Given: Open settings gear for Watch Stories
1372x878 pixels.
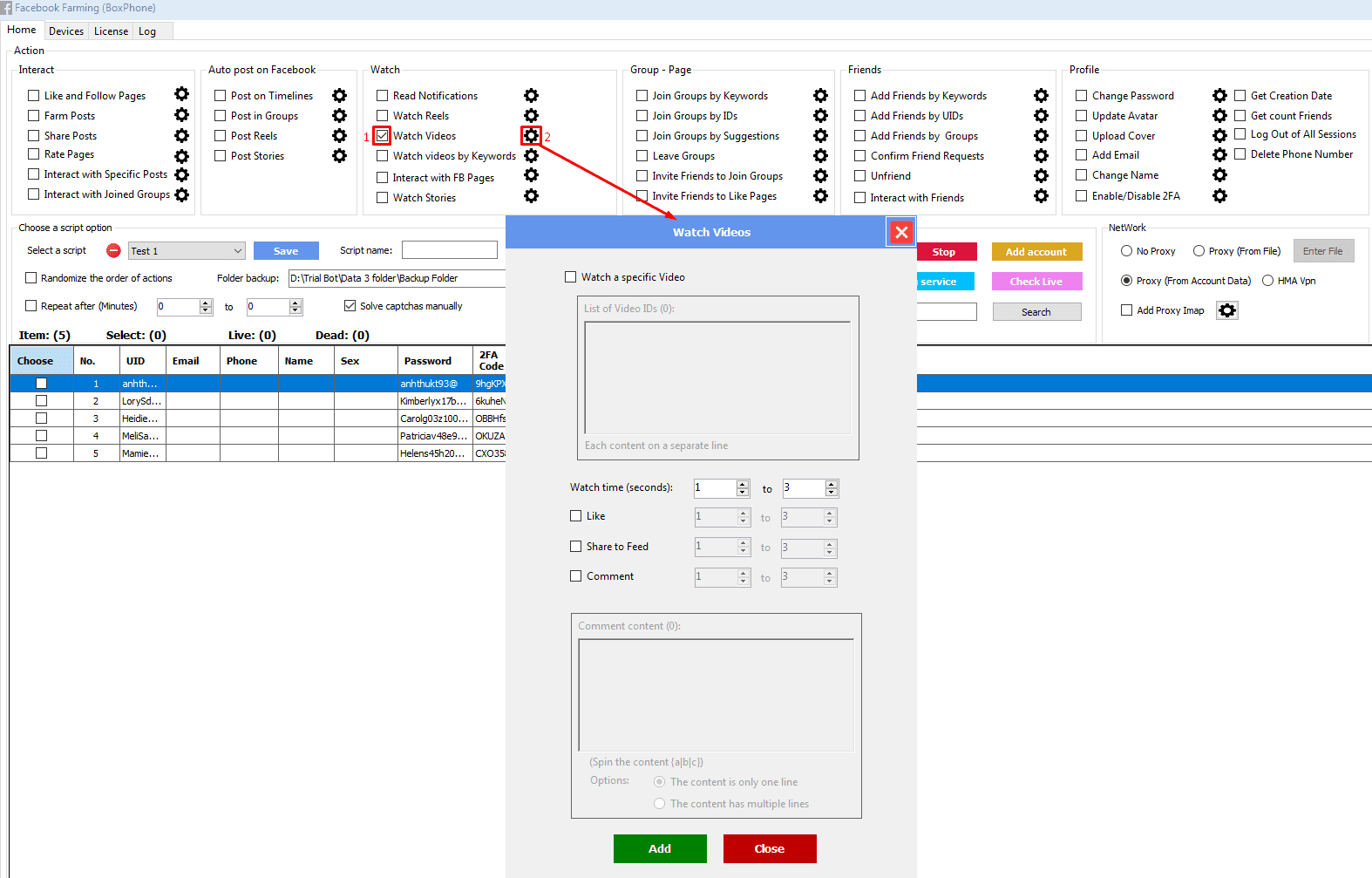Looking at the screenshot, I should [x=531, y=195].
